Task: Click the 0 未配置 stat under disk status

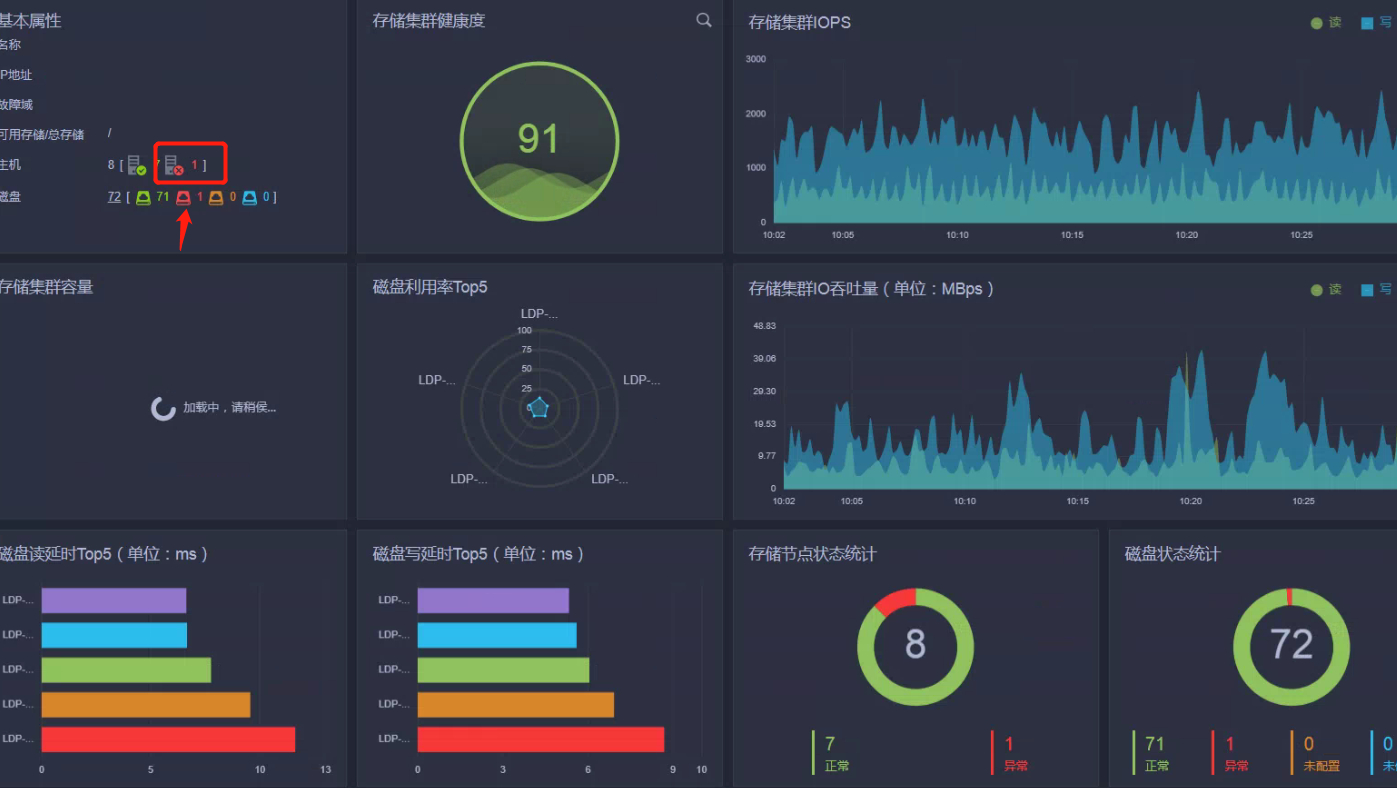Action: click(x=1315, y=754)
